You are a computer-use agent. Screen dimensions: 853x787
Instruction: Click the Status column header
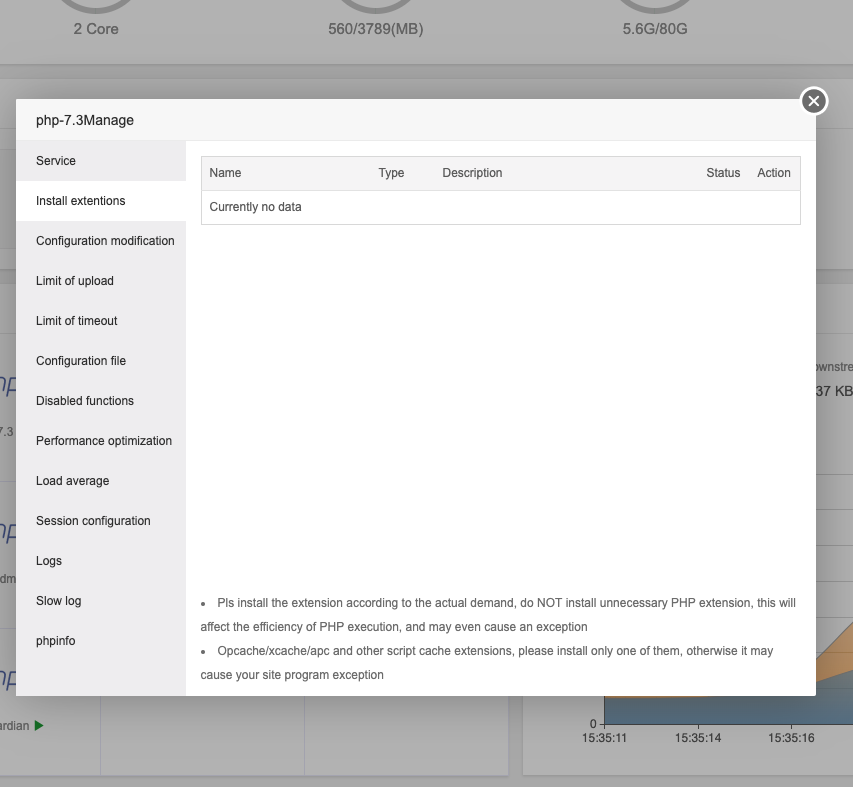point(723,173)
